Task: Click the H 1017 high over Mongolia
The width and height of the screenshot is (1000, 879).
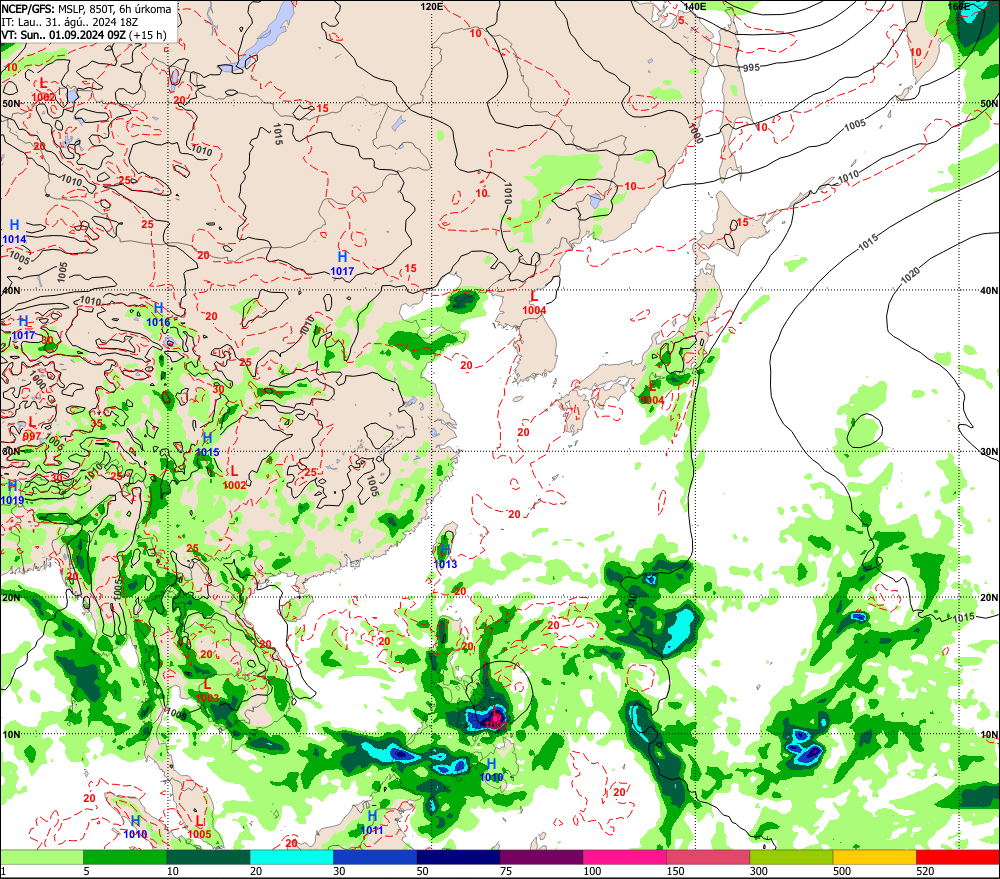Action: (342, 263)
